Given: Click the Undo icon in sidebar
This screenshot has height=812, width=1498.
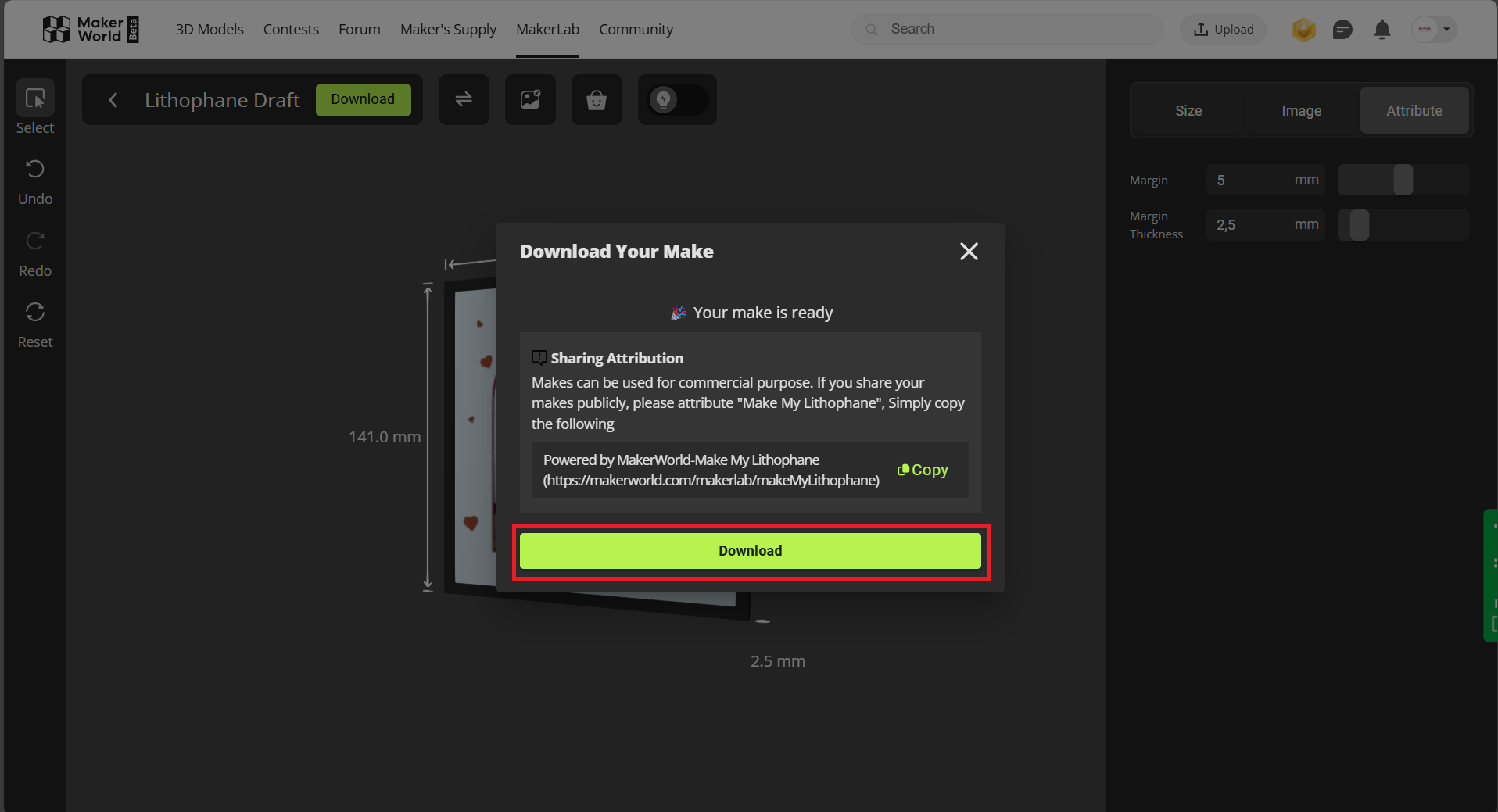Looking at the screenshot, I should tap(35, 170).
